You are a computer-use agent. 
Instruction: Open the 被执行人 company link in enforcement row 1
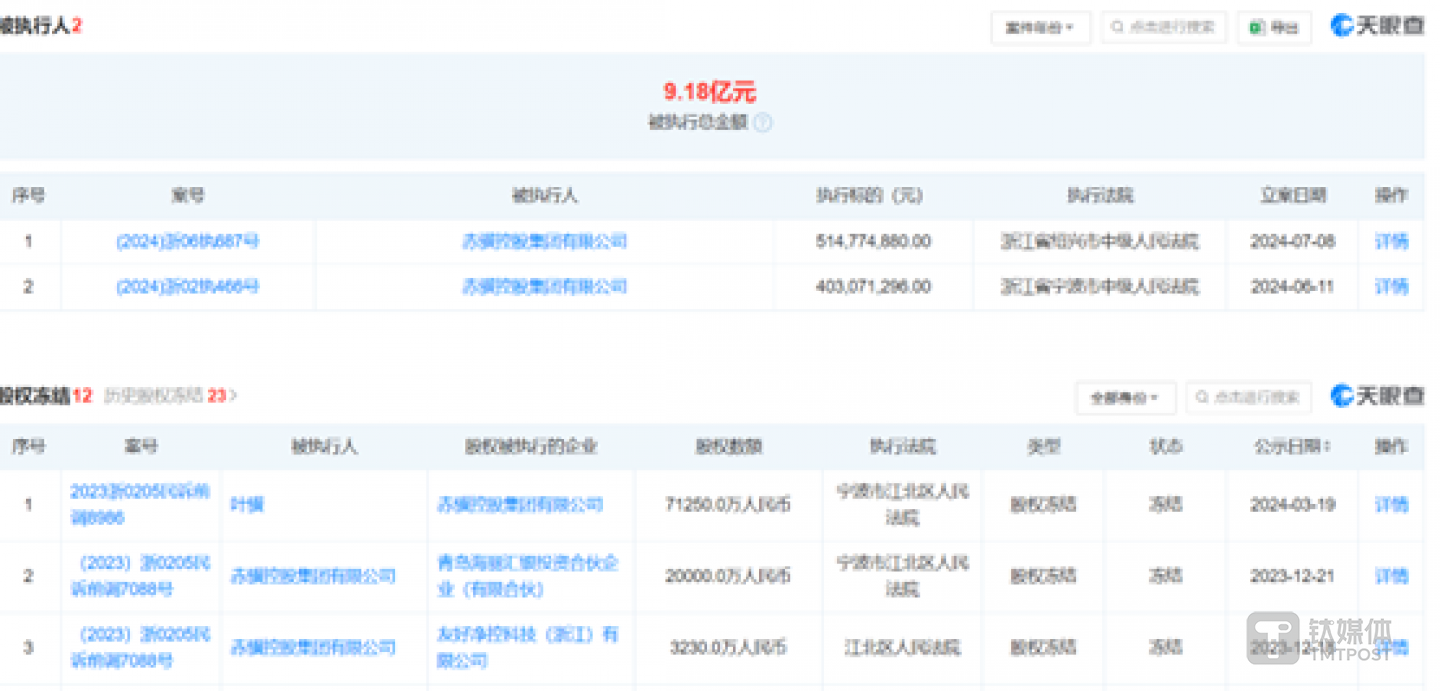[544, 241]
